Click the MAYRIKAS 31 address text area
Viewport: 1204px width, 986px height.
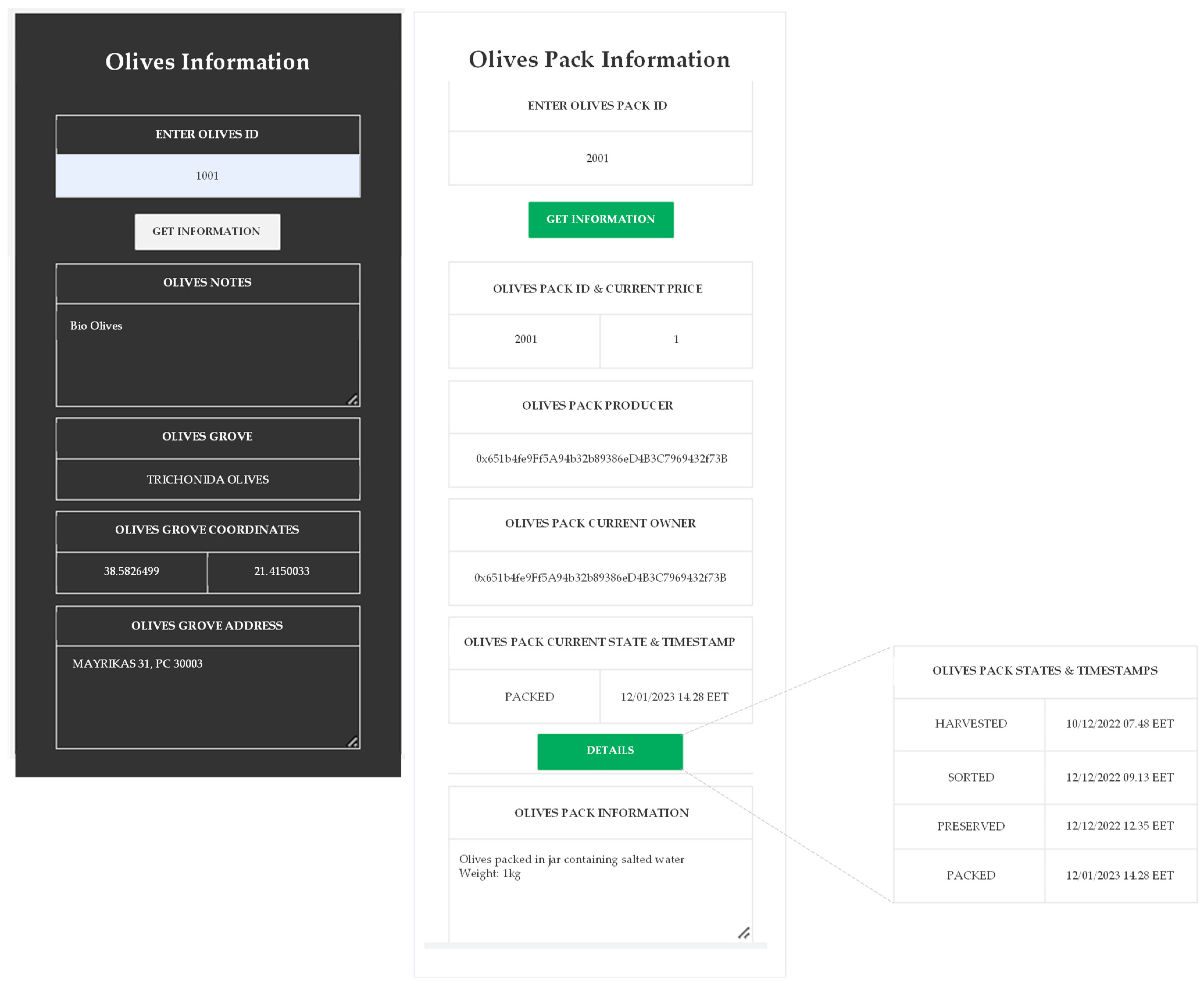[207, 696]
